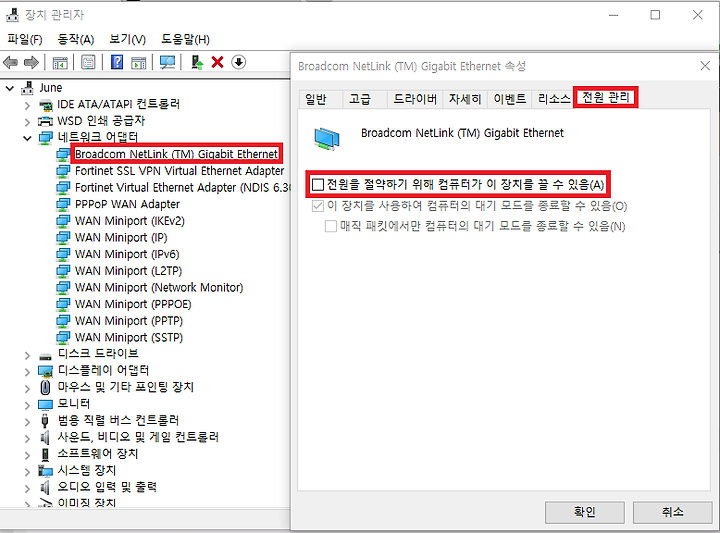Switch to the 일반 tab
Image resolution: width=720 pixels, height=533 pixels.
320,99
